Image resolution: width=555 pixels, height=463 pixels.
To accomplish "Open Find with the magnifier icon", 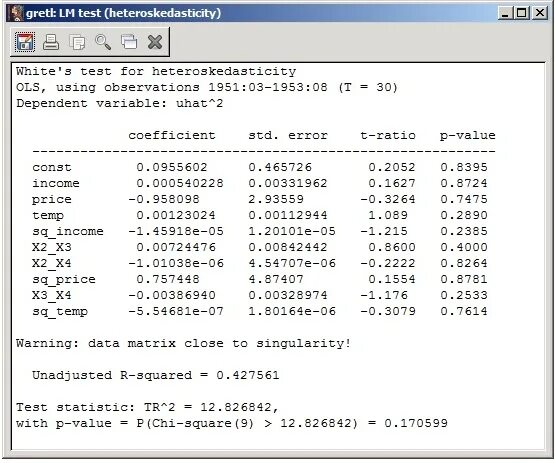I will [103, 42].
